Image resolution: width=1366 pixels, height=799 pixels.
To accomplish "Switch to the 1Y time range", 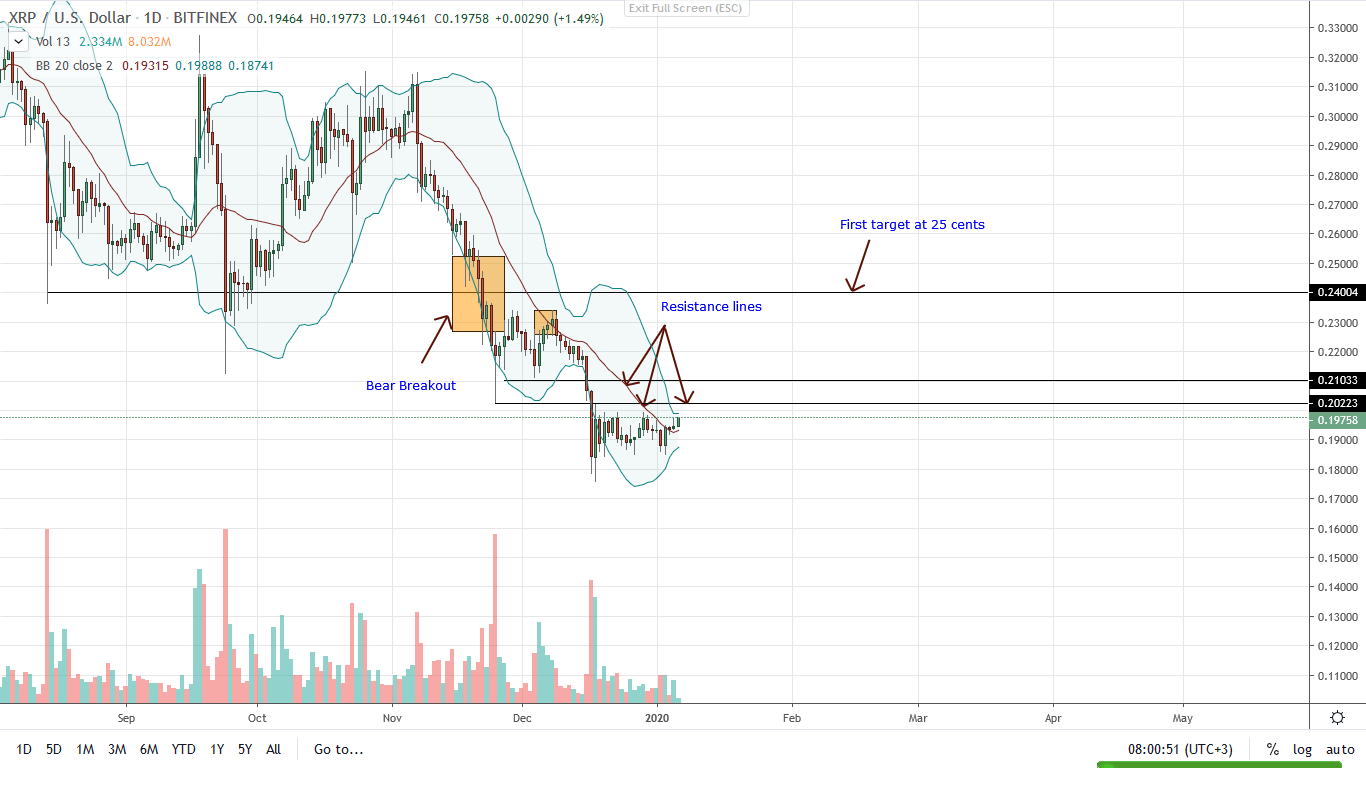I will click(x=217, y=749).
